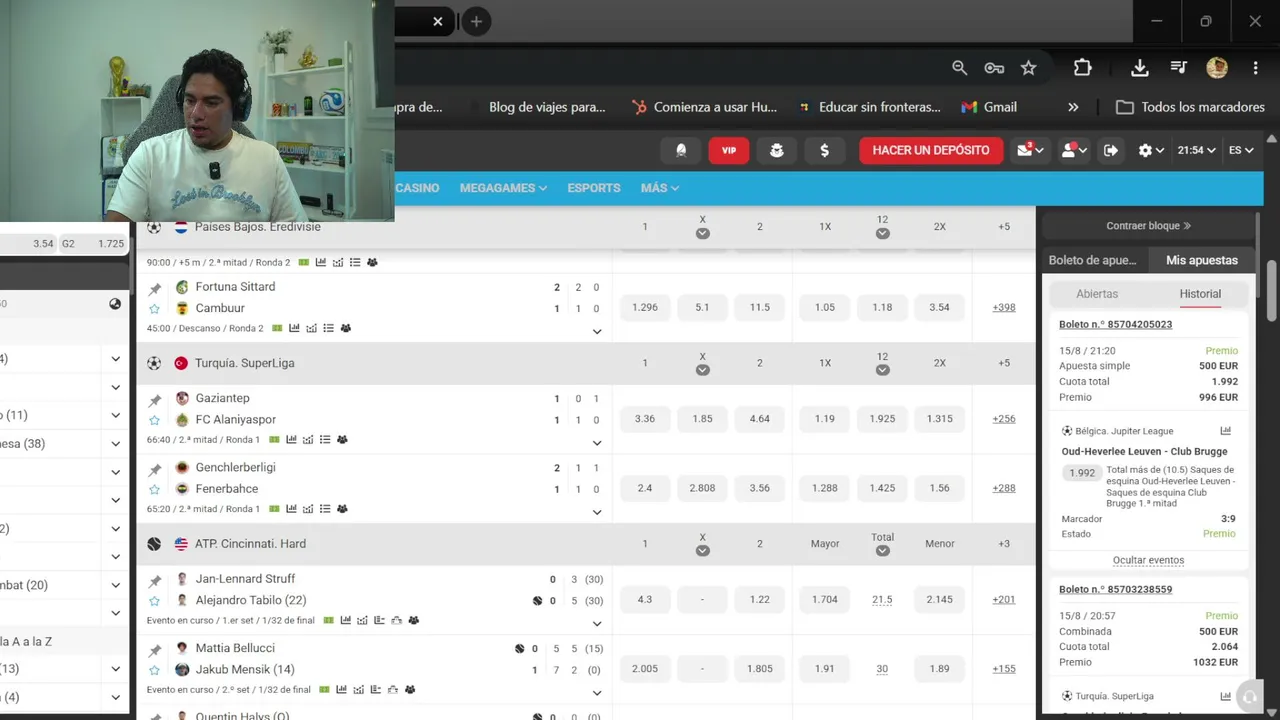Open list icon for Genchlerberligi match row
This screenshot has height=720, width=1280.
click(x=325, y=508)
